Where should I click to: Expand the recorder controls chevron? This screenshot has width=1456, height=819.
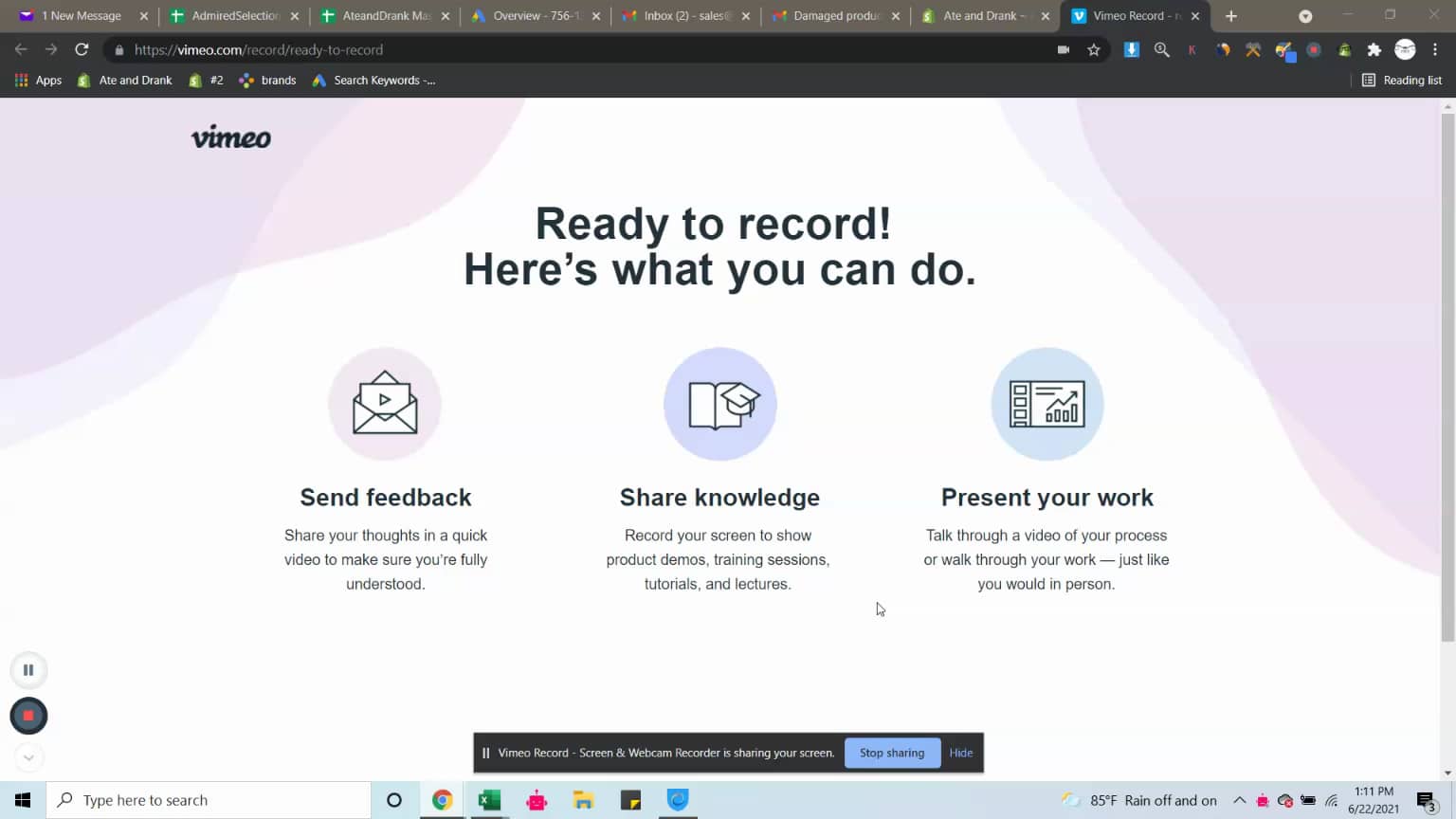[x=28, y=757]
